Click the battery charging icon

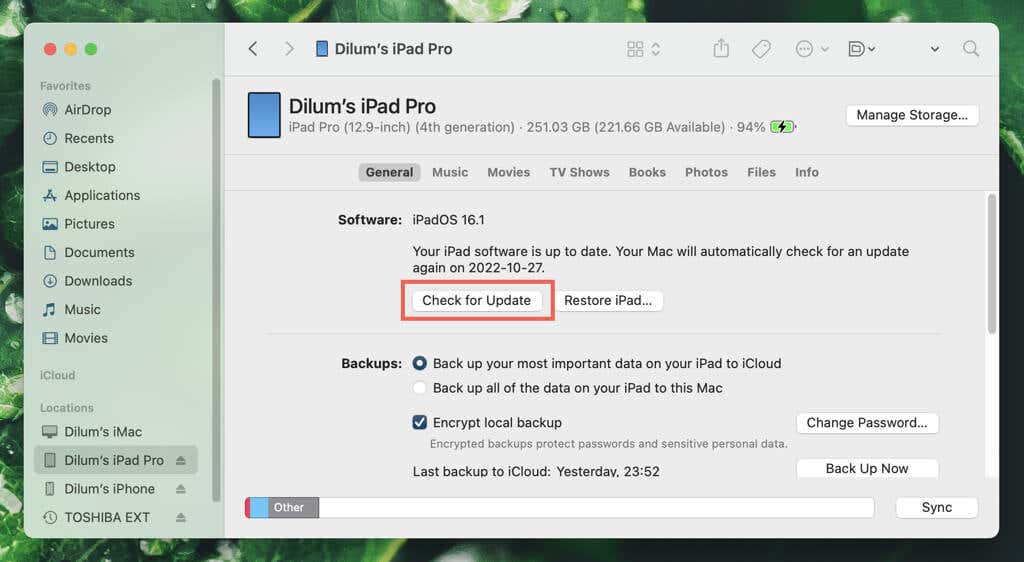pyautogui.click(x=782, y=127)
